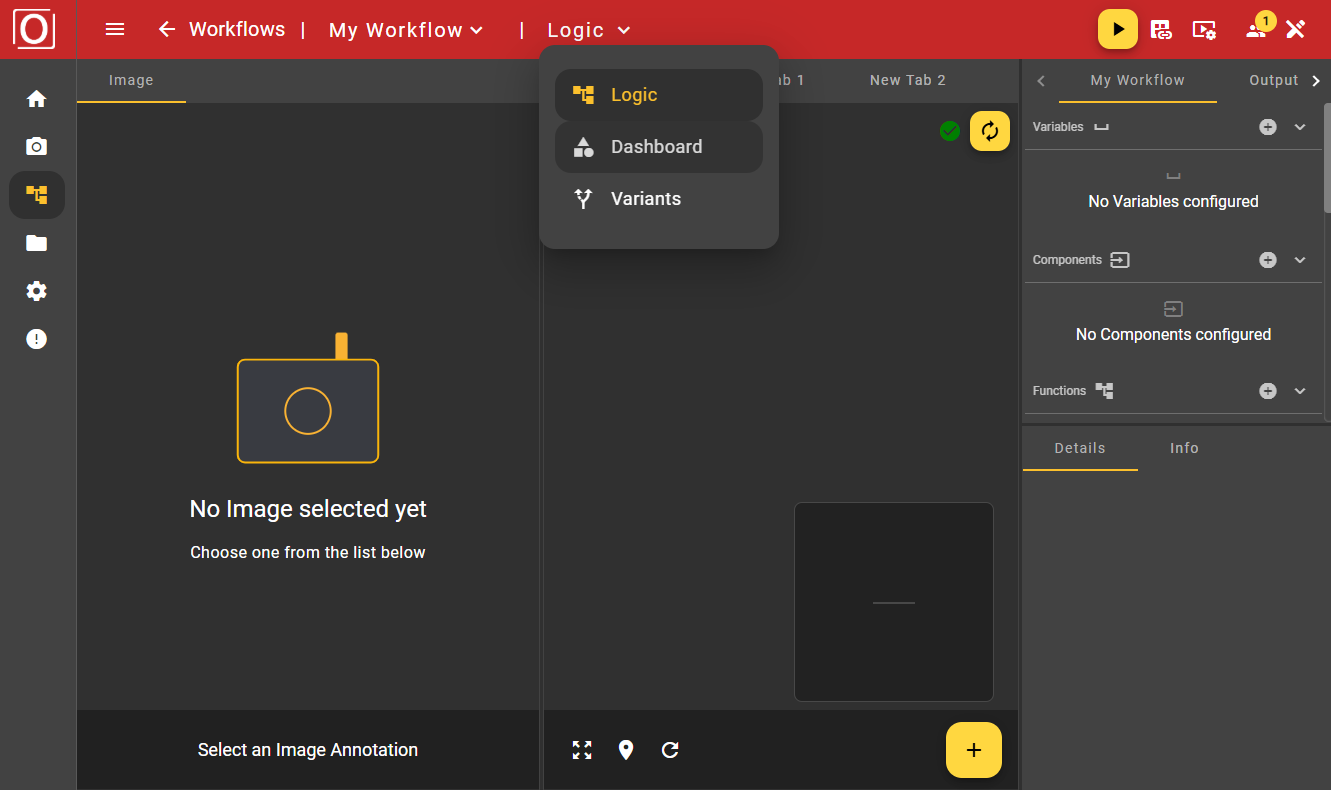This screenshot has height=790, width=1331.
Task: Switch to the New Tab 2 tab
Action: pos(907,80)
